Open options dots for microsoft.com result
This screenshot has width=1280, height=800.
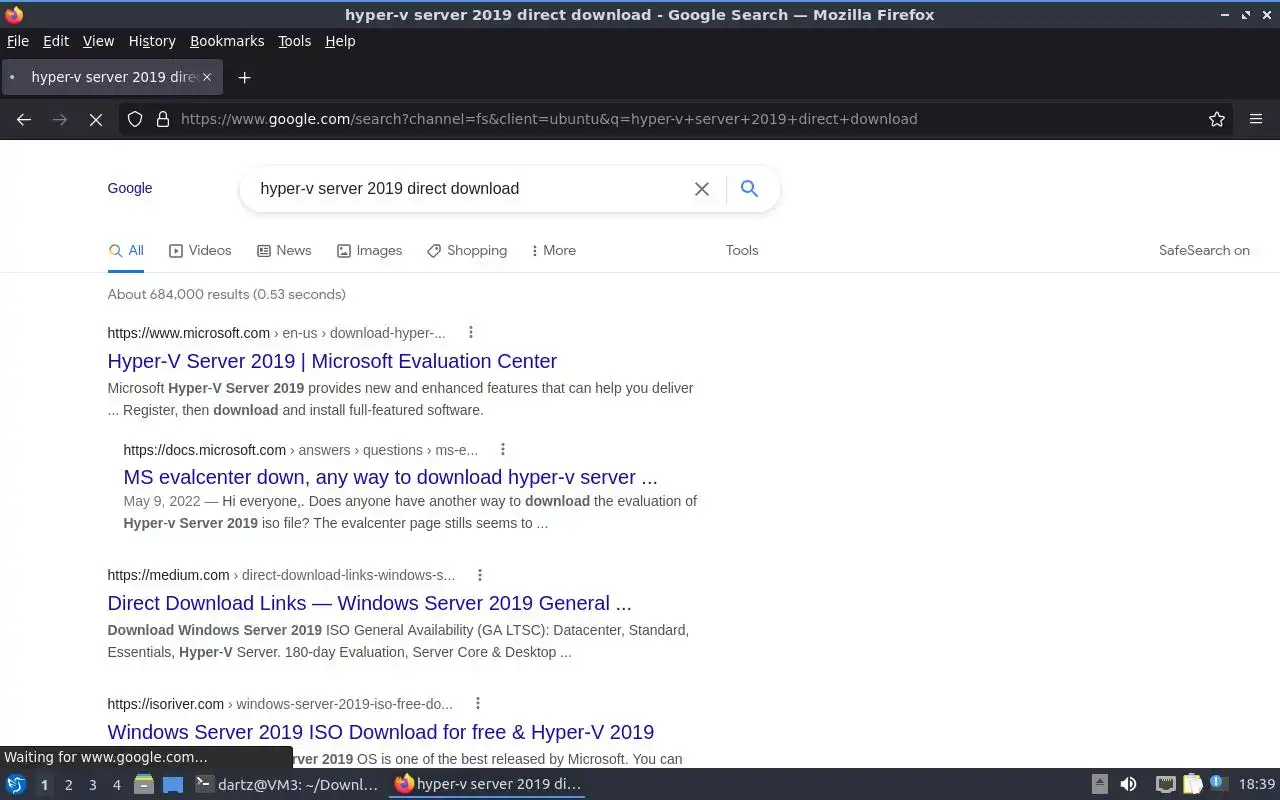[470, 333]
